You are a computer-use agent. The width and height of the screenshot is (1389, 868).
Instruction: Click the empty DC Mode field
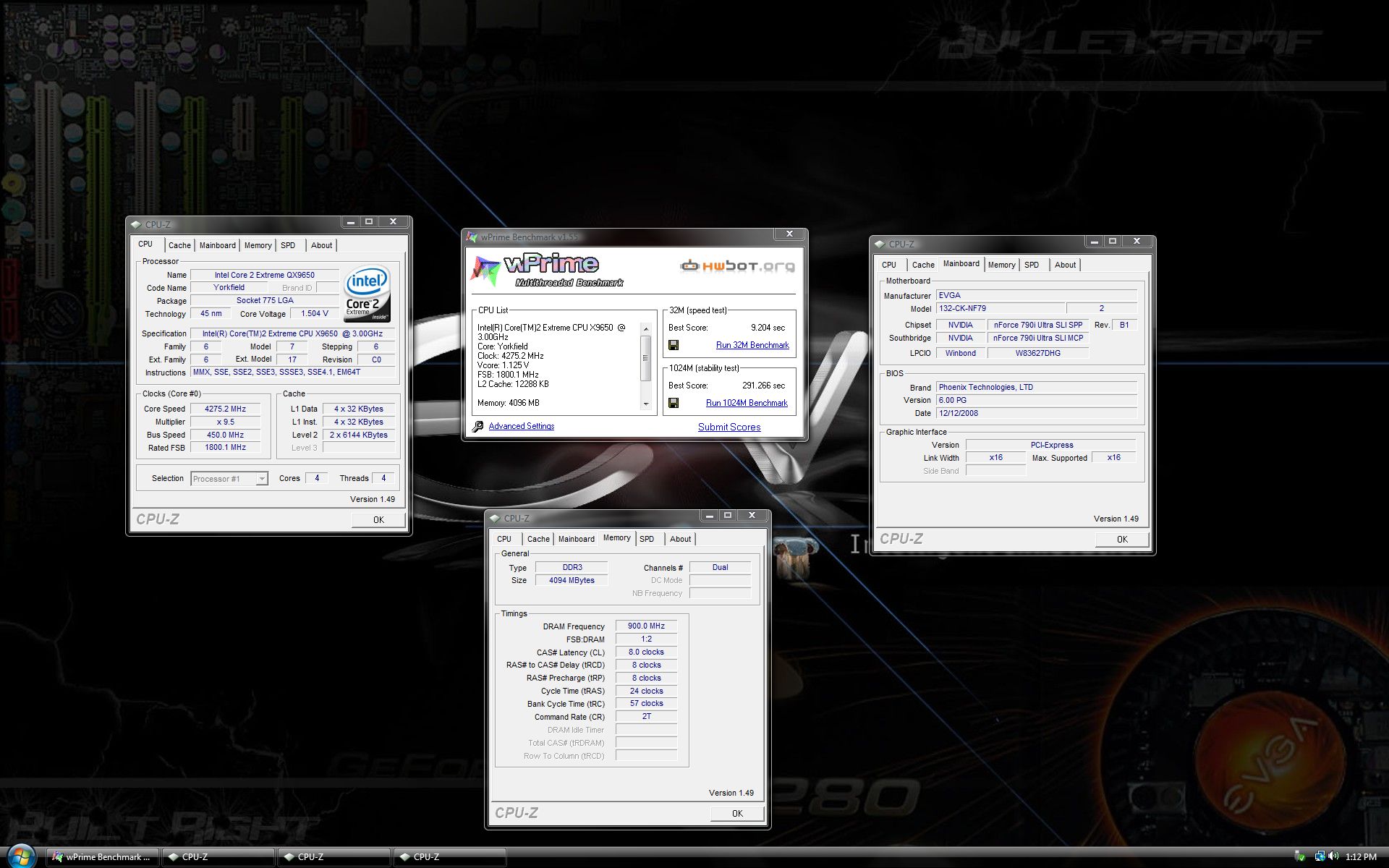tap(720, 580)
